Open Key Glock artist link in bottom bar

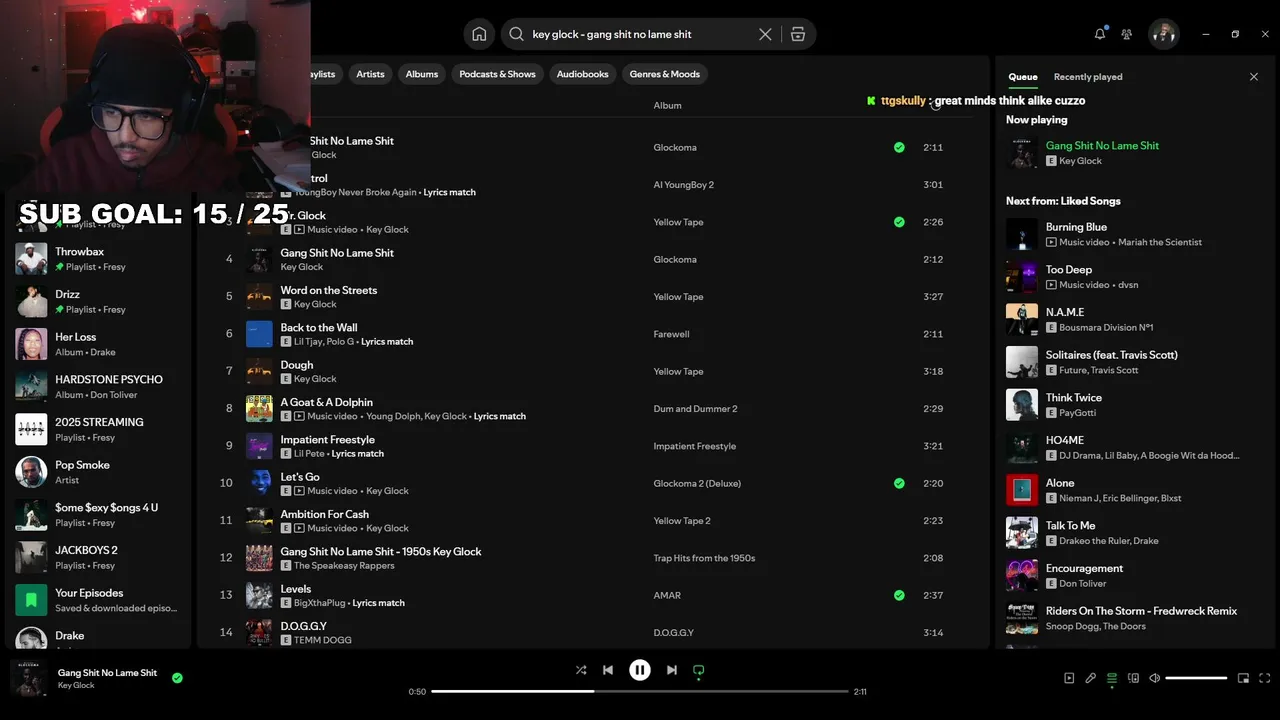pyautogui.click(x=76, y=685)
